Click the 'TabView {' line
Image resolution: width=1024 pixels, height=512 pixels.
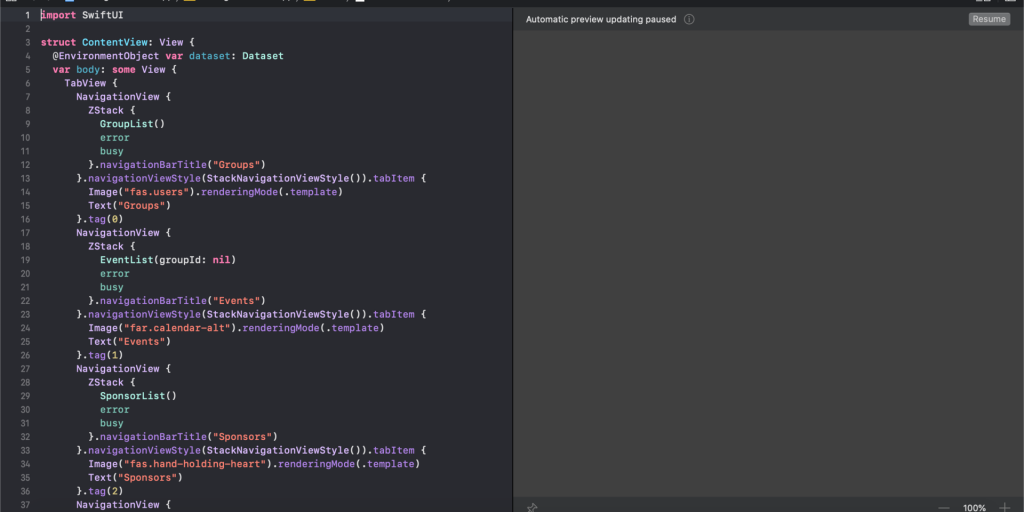(x=90, y=83)
